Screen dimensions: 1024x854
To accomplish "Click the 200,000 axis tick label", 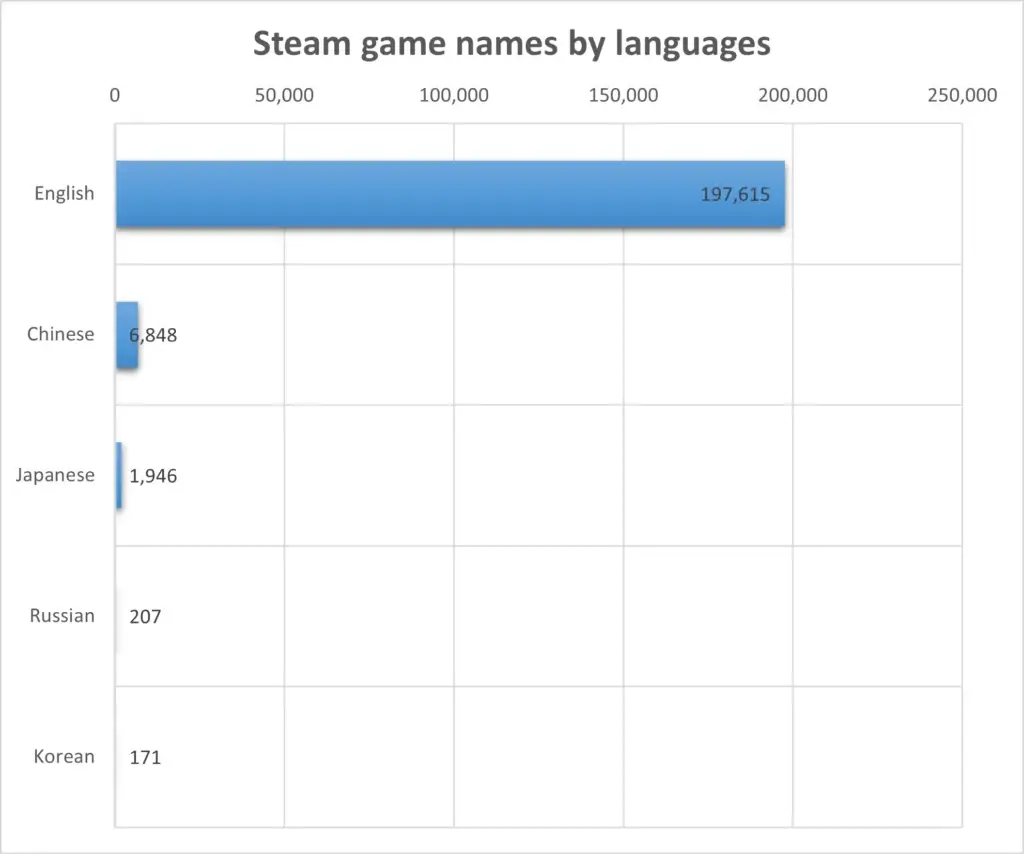I will tap(793, 96).
